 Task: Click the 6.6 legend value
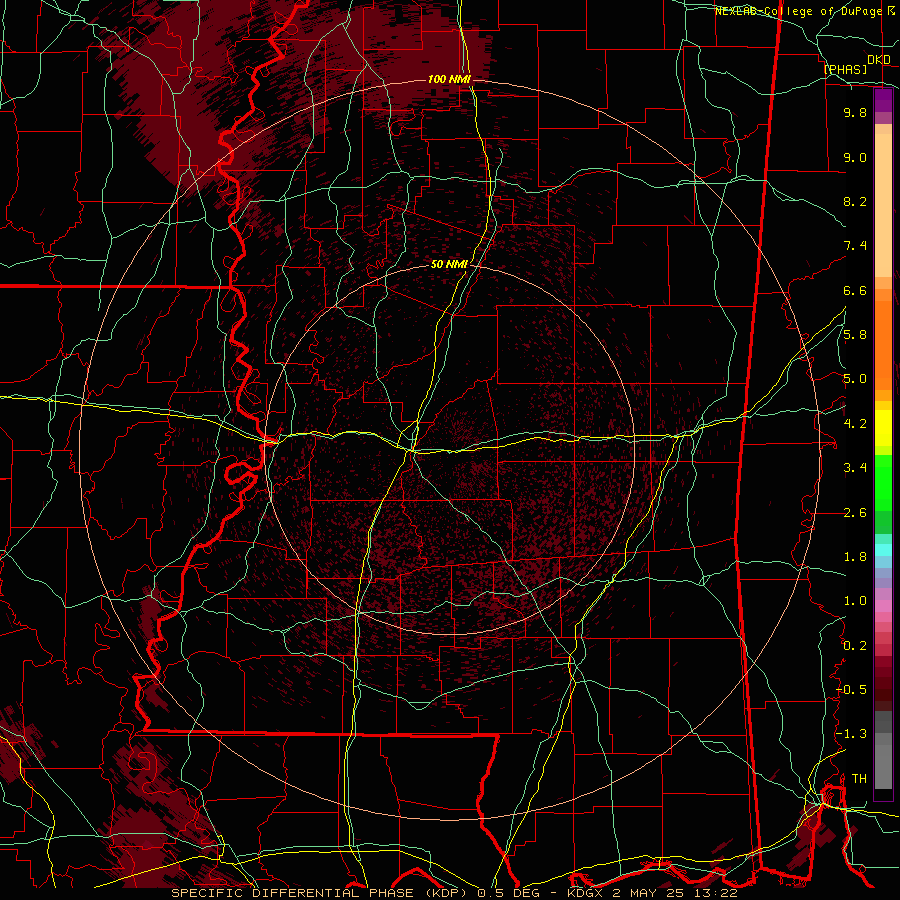[x=855, y=290]
